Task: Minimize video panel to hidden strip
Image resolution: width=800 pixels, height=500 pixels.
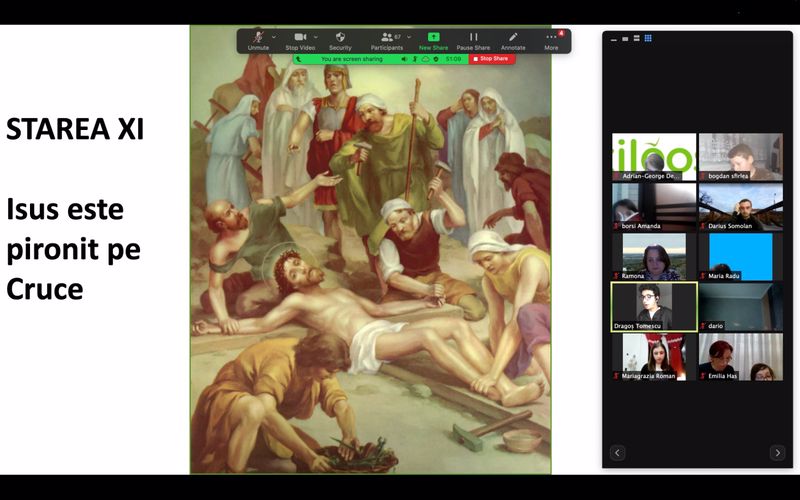Action: pos(613,38)
